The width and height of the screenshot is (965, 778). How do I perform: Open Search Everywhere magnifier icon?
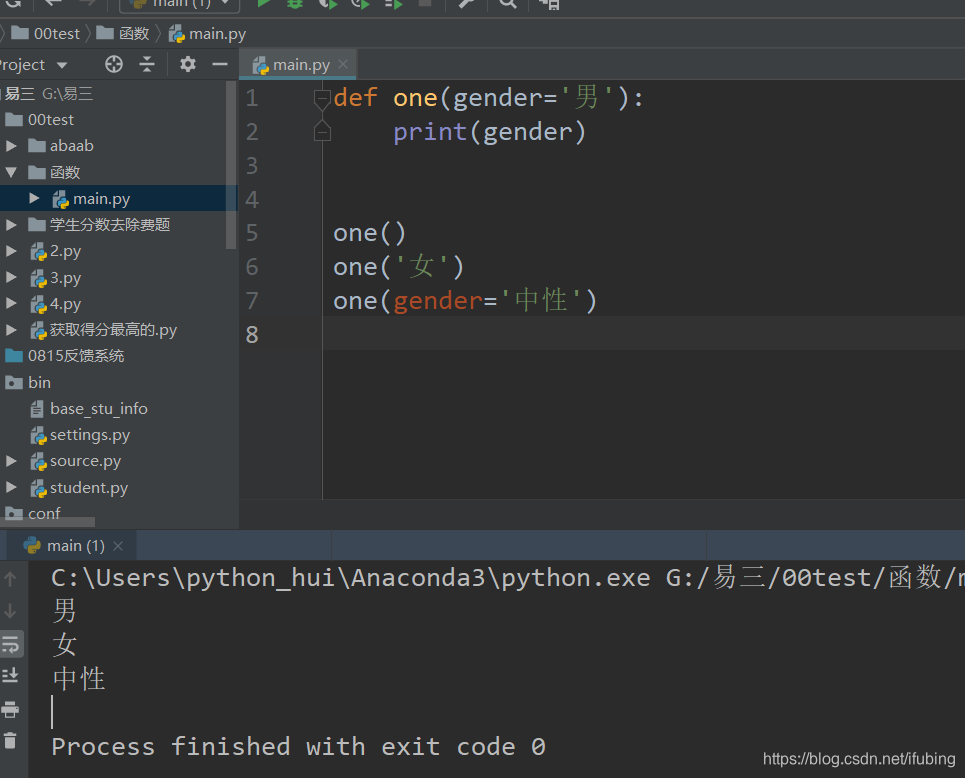pos(507,4)
